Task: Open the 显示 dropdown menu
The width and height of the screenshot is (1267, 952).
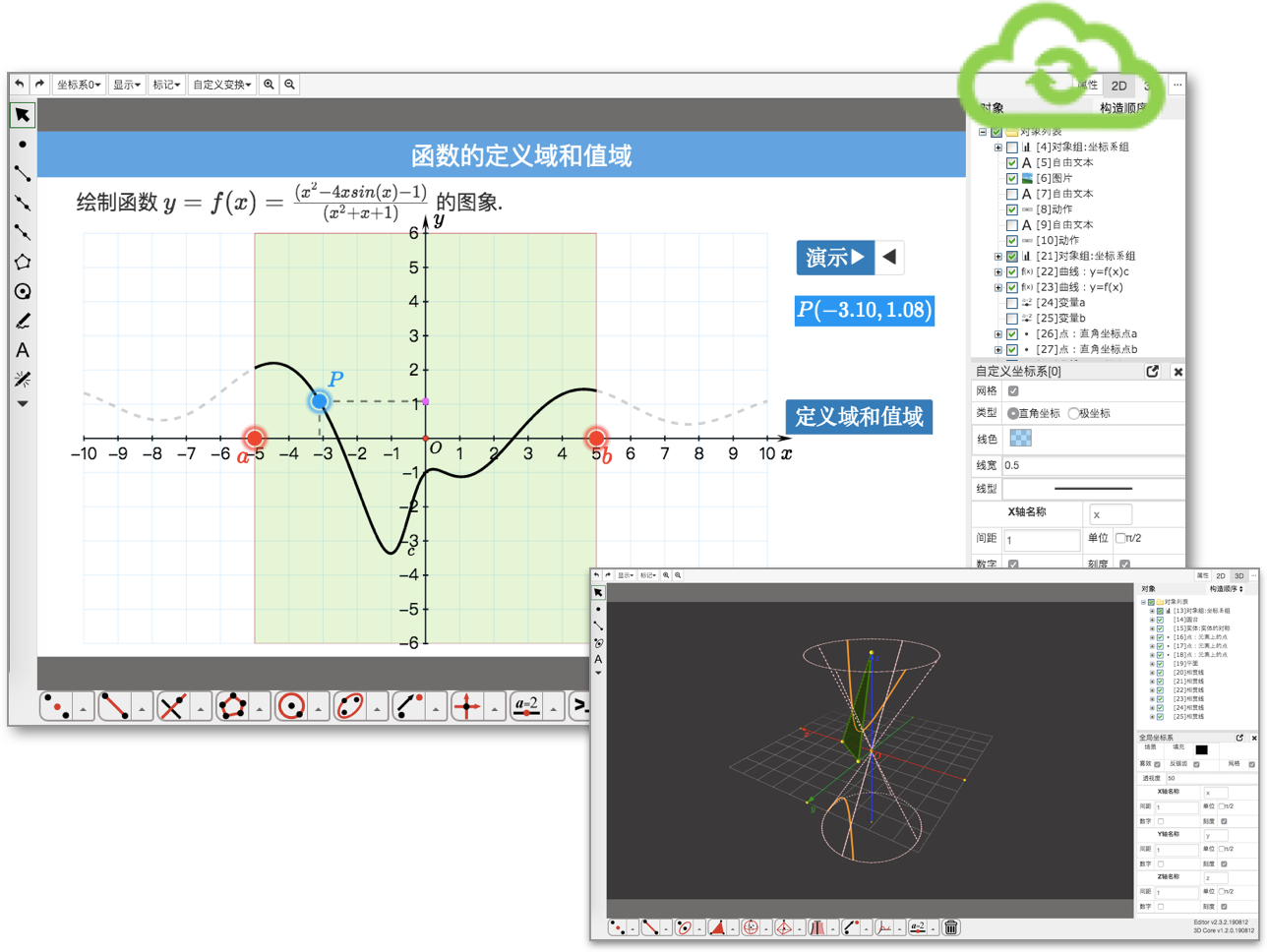Action: pos(126,85)
